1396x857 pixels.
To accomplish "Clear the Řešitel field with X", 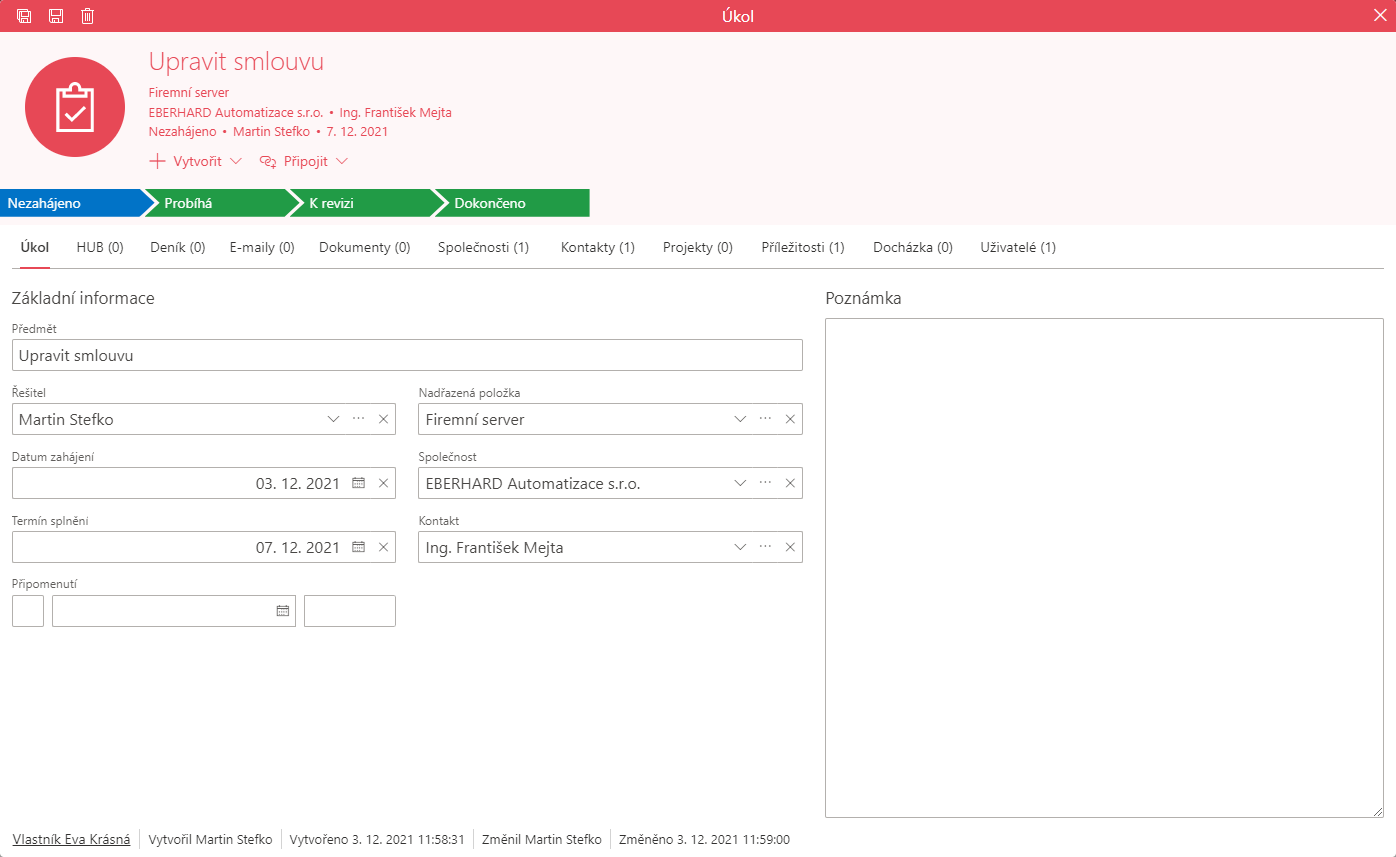I will (x=383, y=419).
